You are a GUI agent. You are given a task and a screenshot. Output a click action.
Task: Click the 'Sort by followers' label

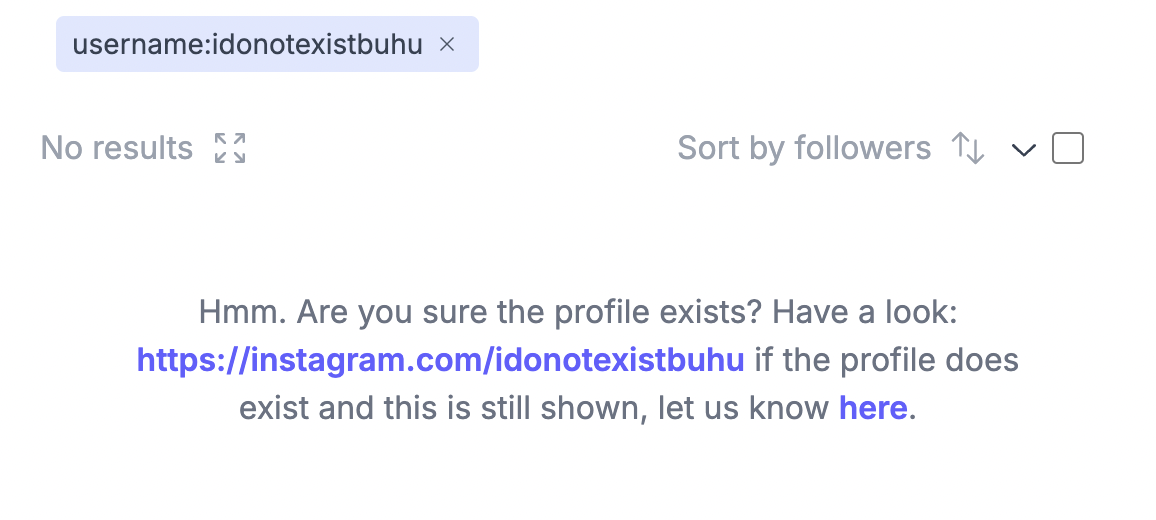[x=804, y=148]
